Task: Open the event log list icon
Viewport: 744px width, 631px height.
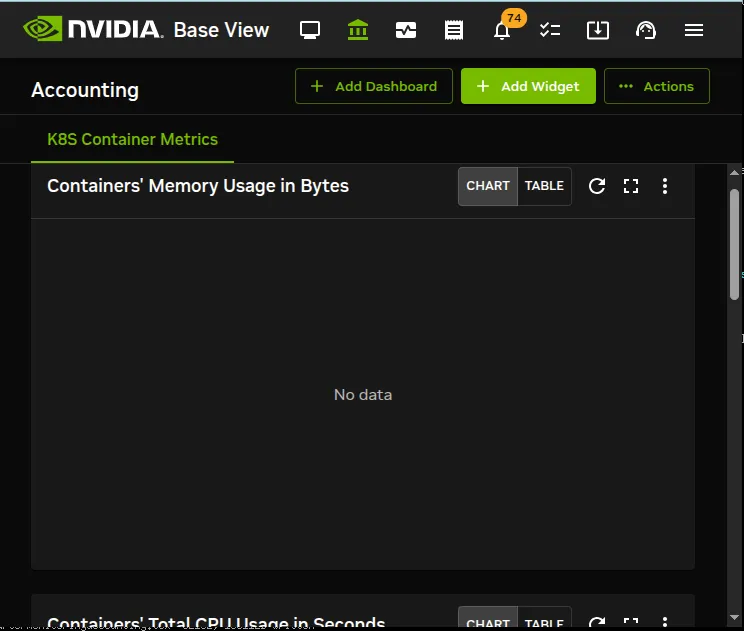Action: point(454,30)
